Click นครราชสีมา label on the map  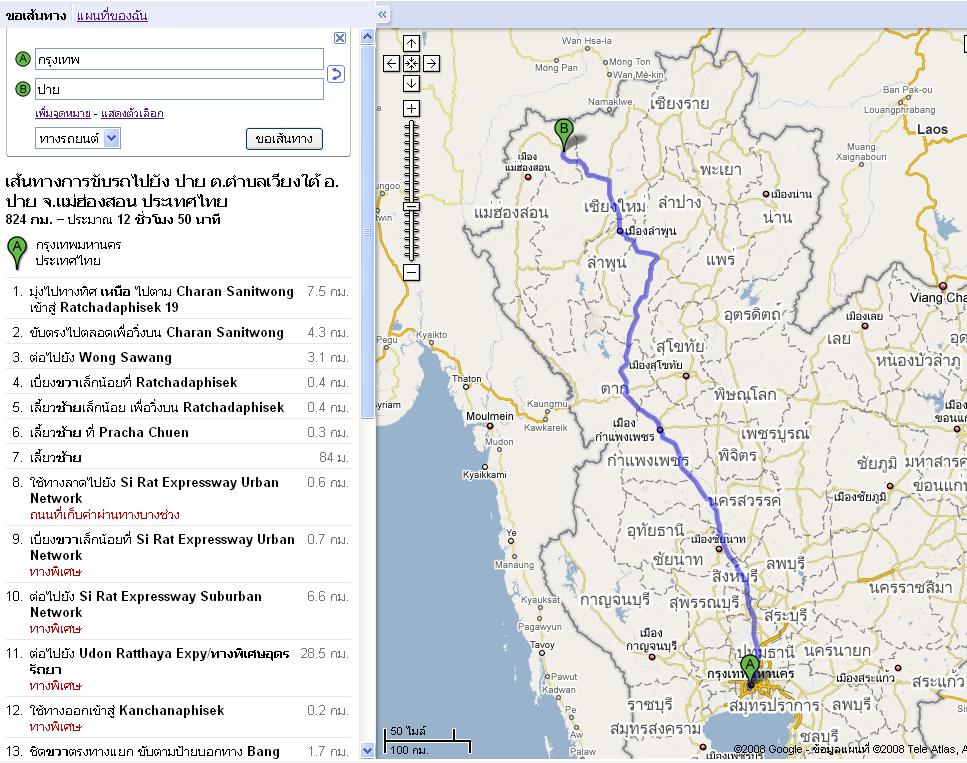pos(910,587)
